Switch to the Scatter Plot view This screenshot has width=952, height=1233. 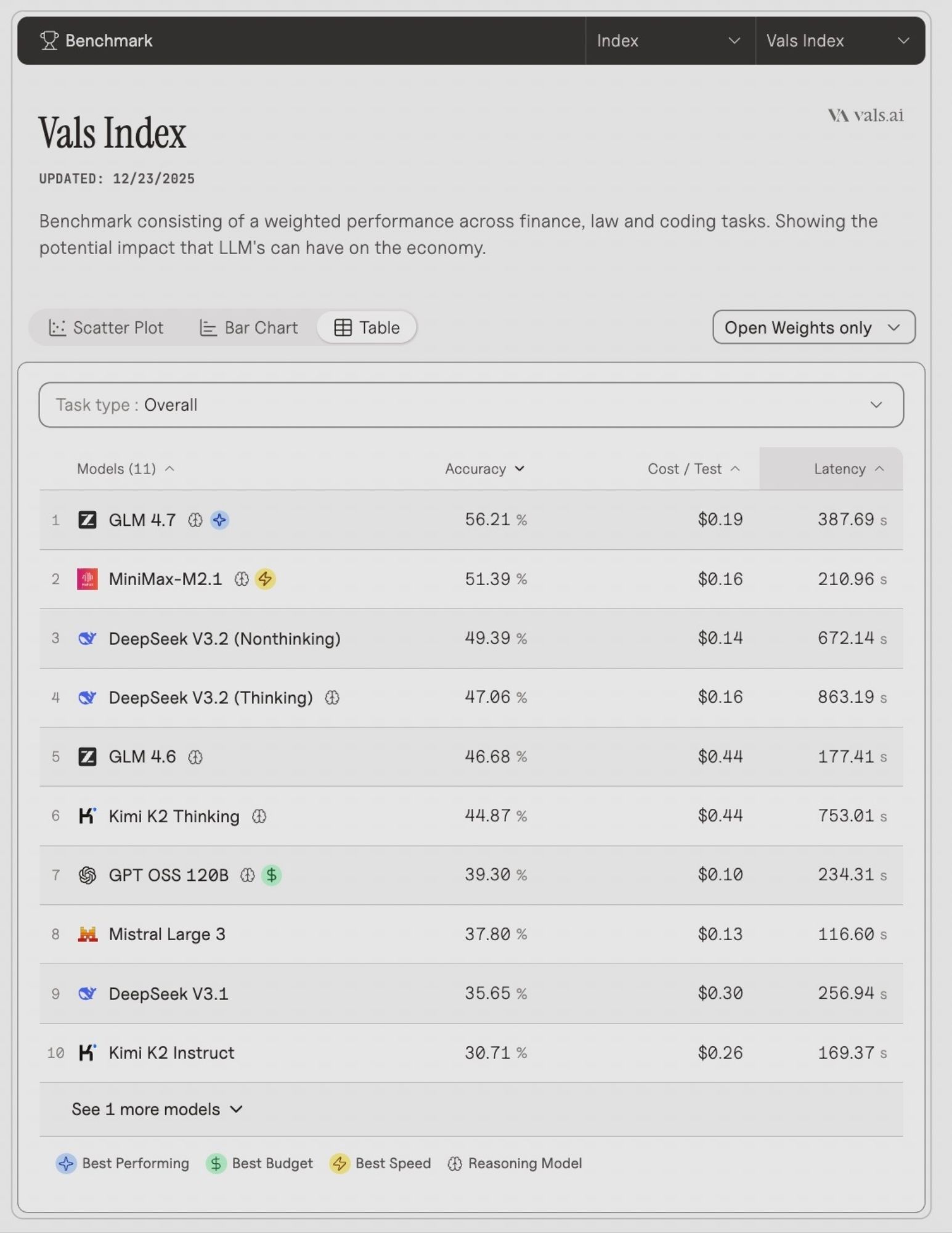click(107, 327)
